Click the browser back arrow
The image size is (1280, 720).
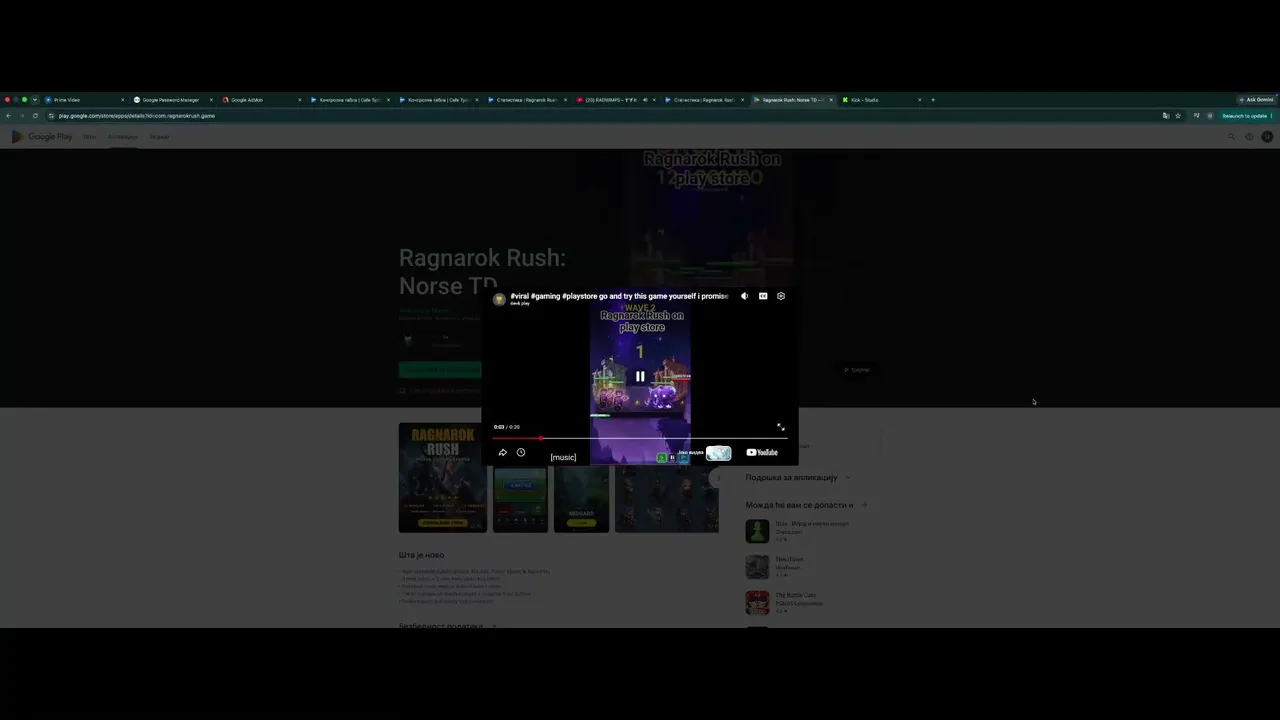pos(8,116)
